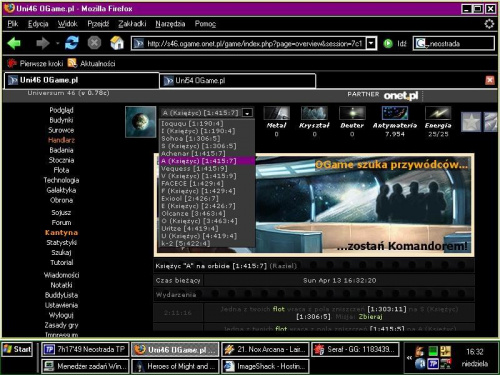Click the Windows Start button

point(17,349)
